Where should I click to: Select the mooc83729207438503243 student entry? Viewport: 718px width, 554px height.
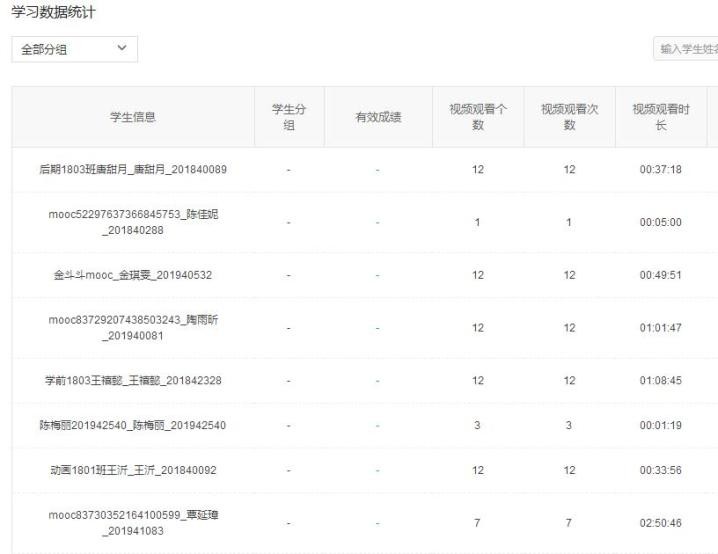133,328
